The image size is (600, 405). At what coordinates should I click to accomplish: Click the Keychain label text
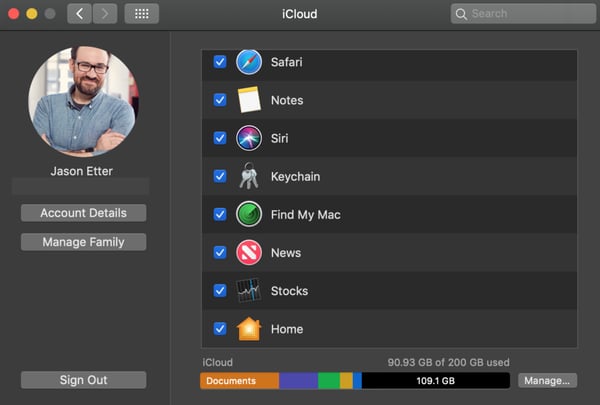pos(295,176)
